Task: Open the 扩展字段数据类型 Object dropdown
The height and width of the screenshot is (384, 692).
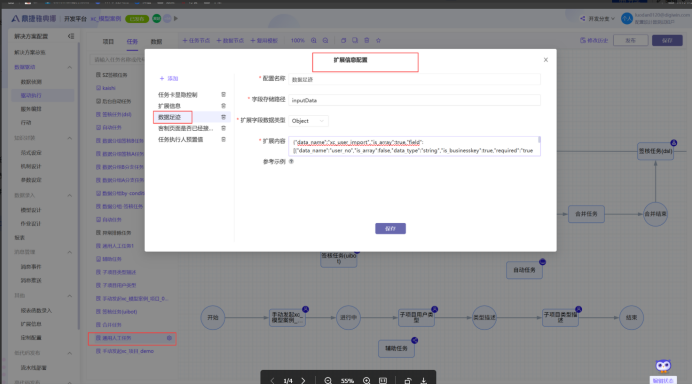Action: 308,121
